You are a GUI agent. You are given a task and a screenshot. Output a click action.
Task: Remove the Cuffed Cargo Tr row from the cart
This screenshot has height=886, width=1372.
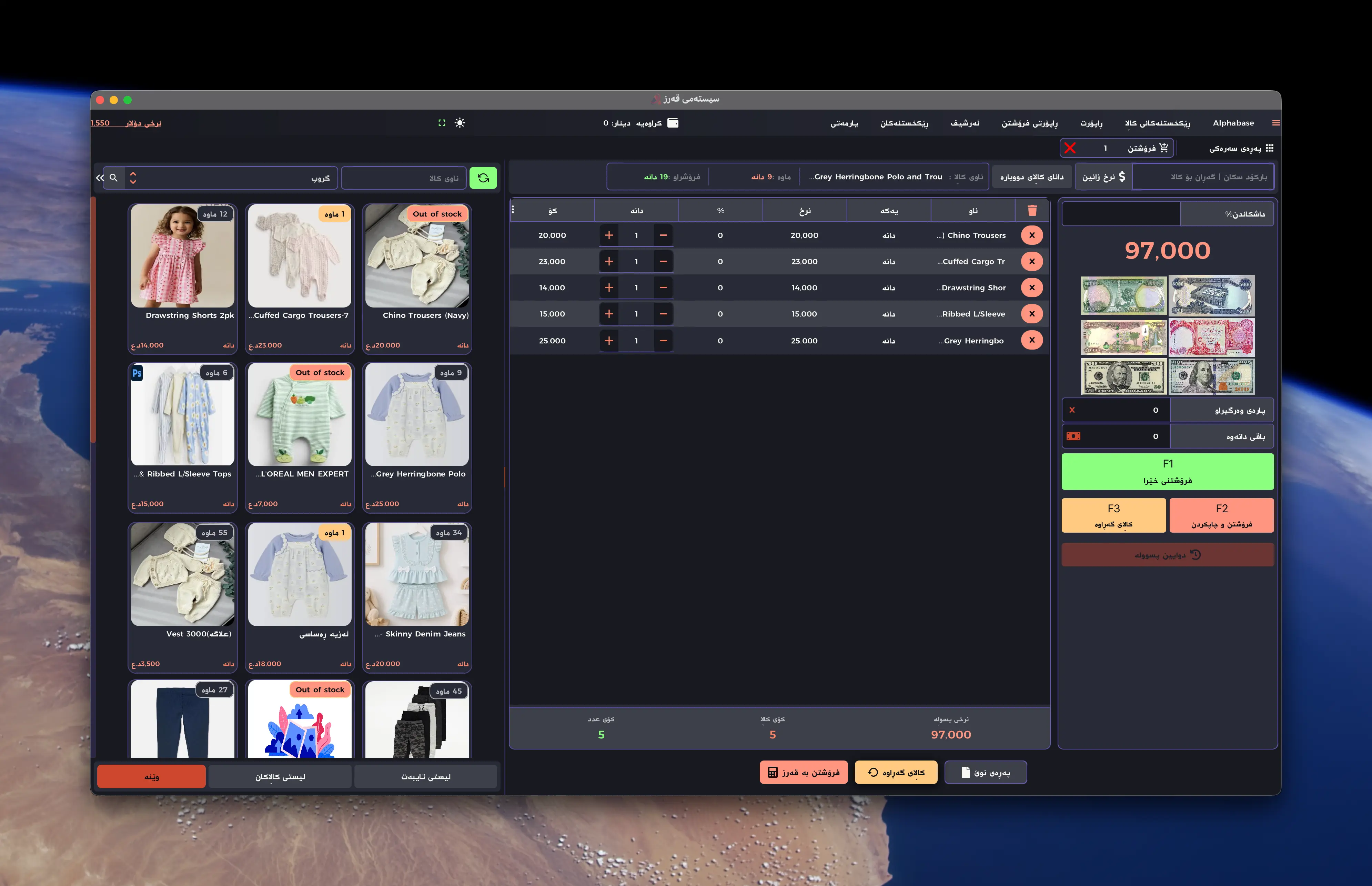(x=1032, y=262)
